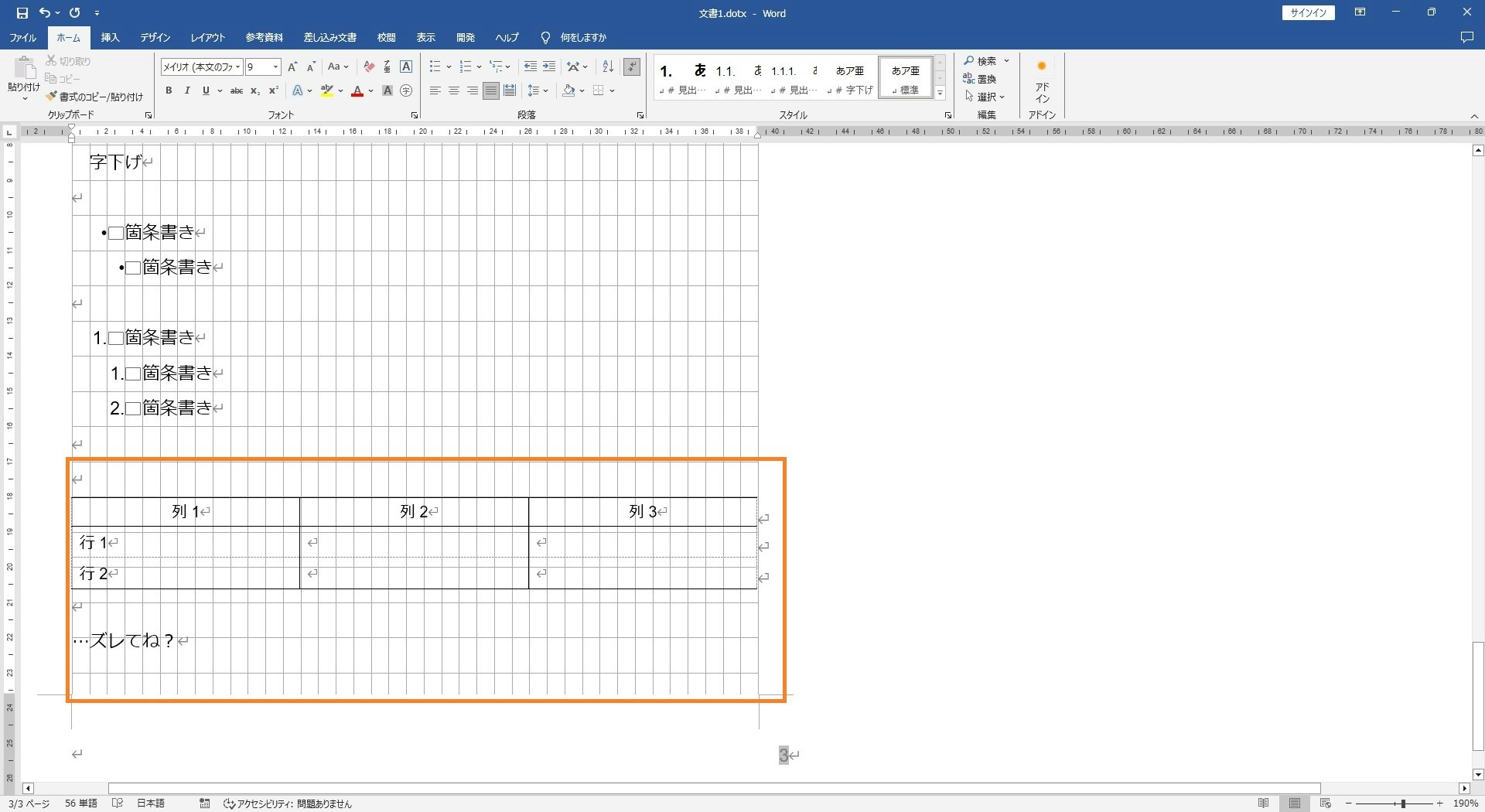The height and width of the screenshot is (812, 1485).
Task: Expand the styles gallery with the More arrow
Action: 940,93
